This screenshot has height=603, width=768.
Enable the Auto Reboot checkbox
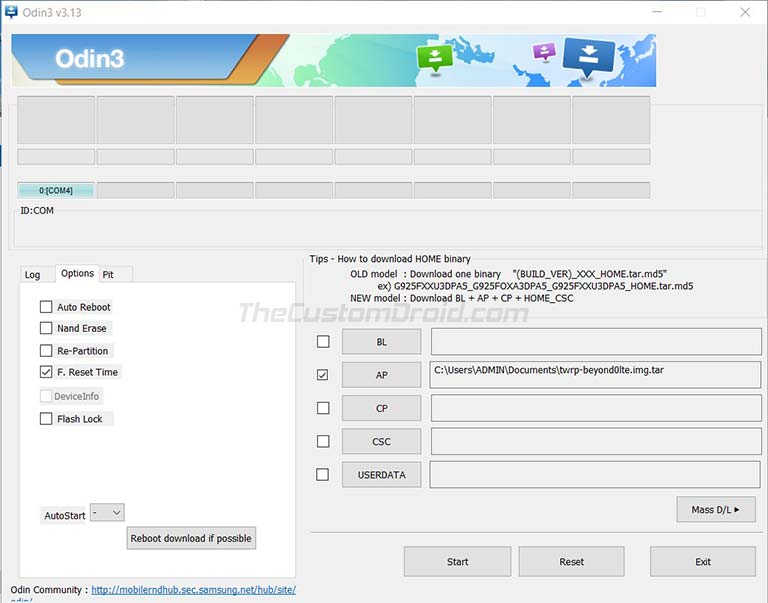(x=46, y=307)
